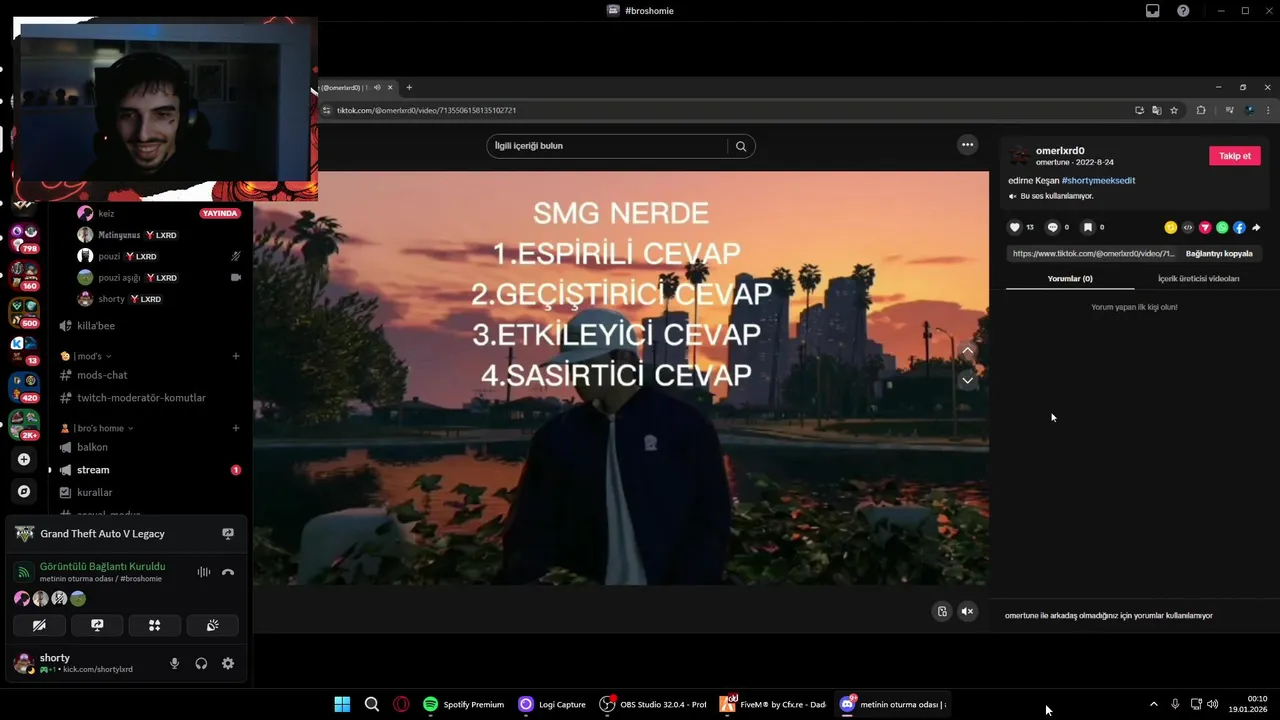Stream Grand Theft Auto V Legacy
Viewport: 1280px width, 720px height.
pos(228,534)
